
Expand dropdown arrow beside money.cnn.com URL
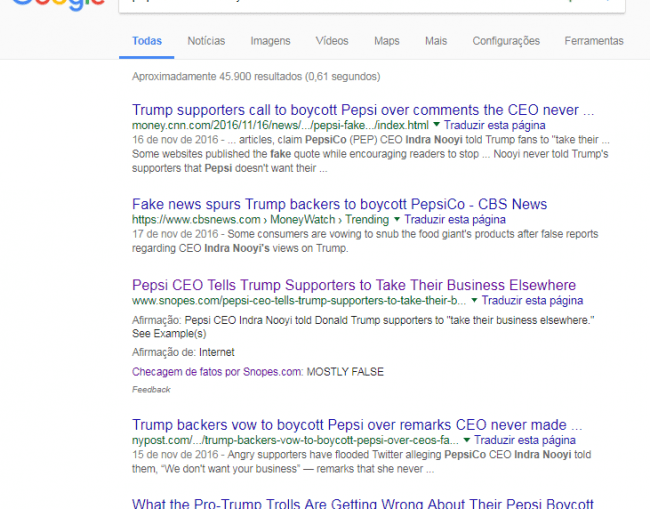[x=436, y=124]
